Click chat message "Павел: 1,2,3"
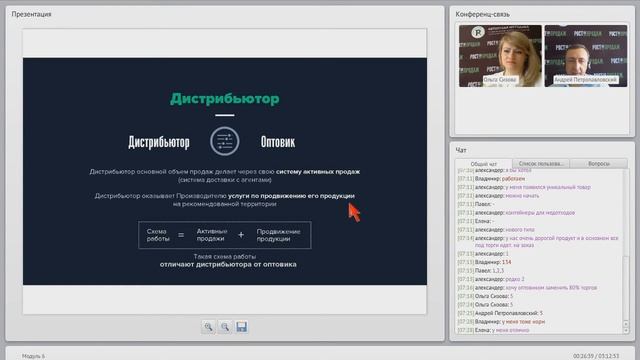The height and width of the screenshot is (360, 640). point(481,271)
